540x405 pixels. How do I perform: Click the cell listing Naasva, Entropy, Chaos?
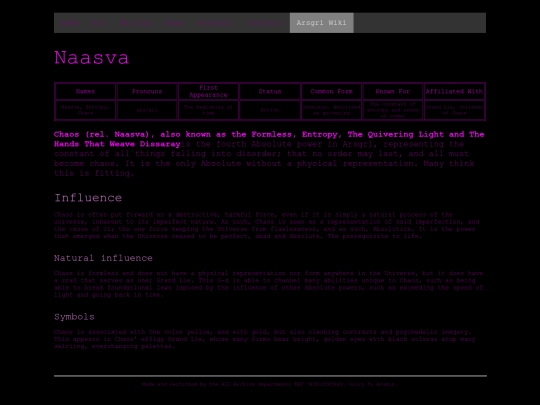tap(85, 110)
